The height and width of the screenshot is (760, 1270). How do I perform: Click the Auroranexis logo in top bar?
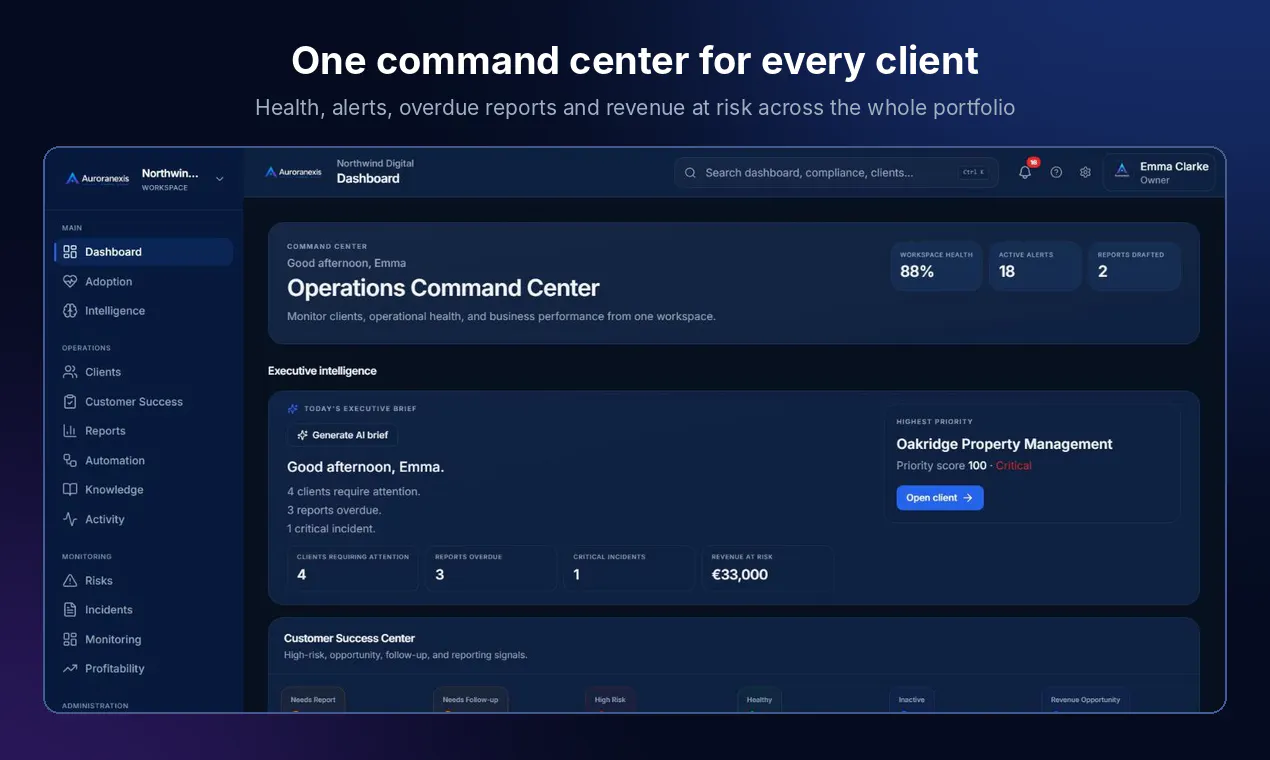point(293,172)
